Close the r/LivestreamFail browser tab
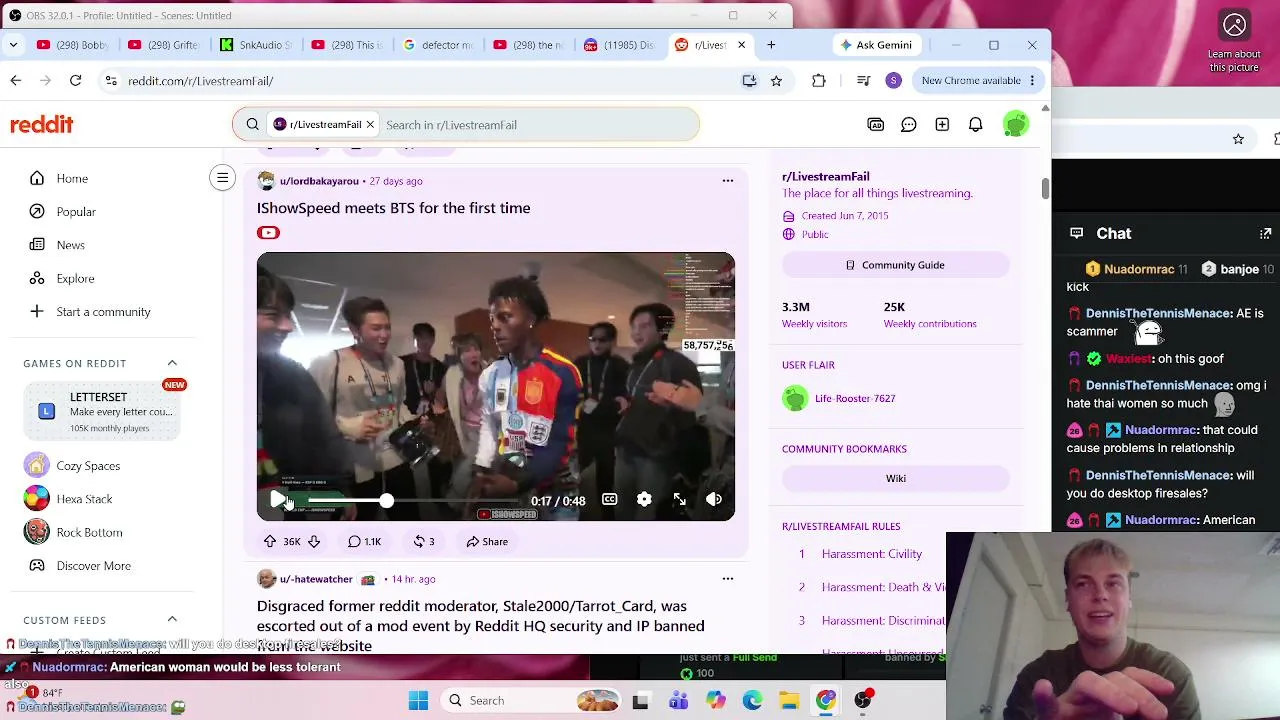 point(741,45)
